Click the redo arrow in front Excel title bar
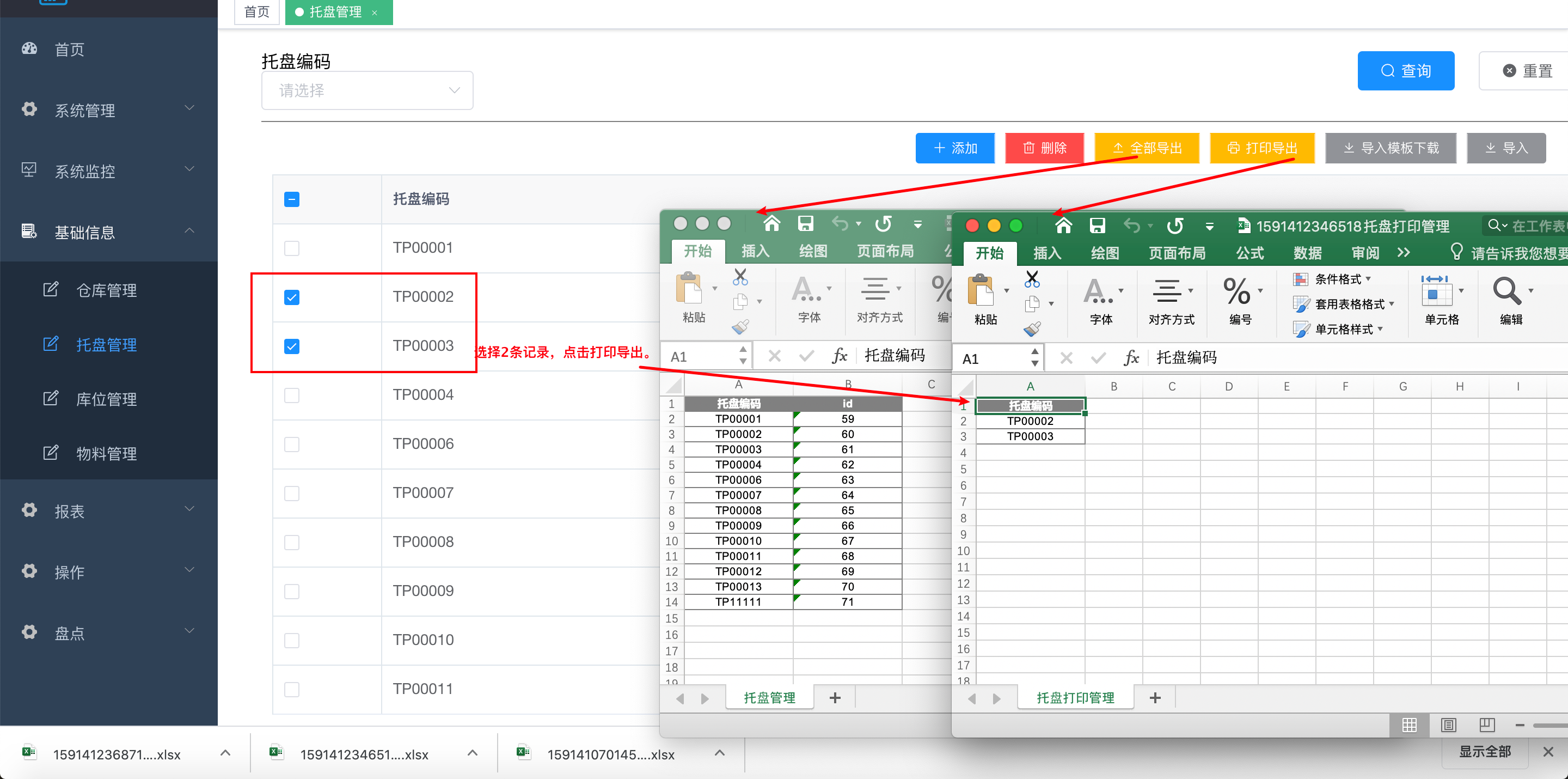 [1175, 226]
